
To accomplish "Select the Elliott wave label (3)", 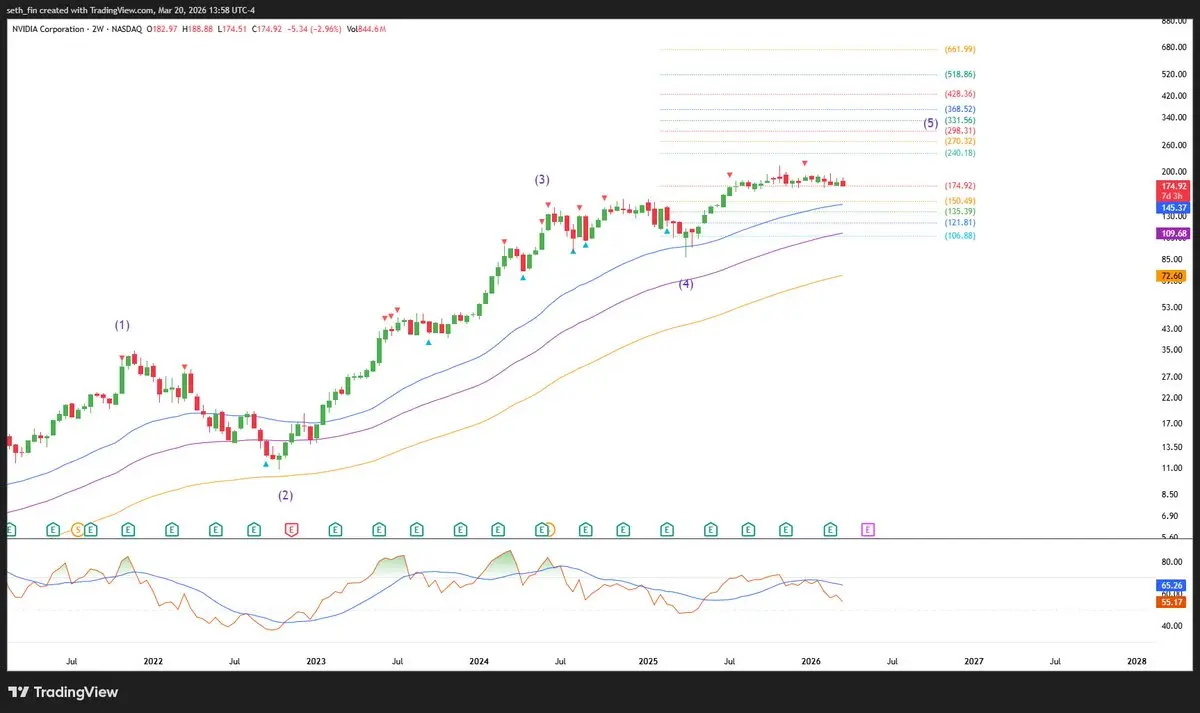I will 541,180.
